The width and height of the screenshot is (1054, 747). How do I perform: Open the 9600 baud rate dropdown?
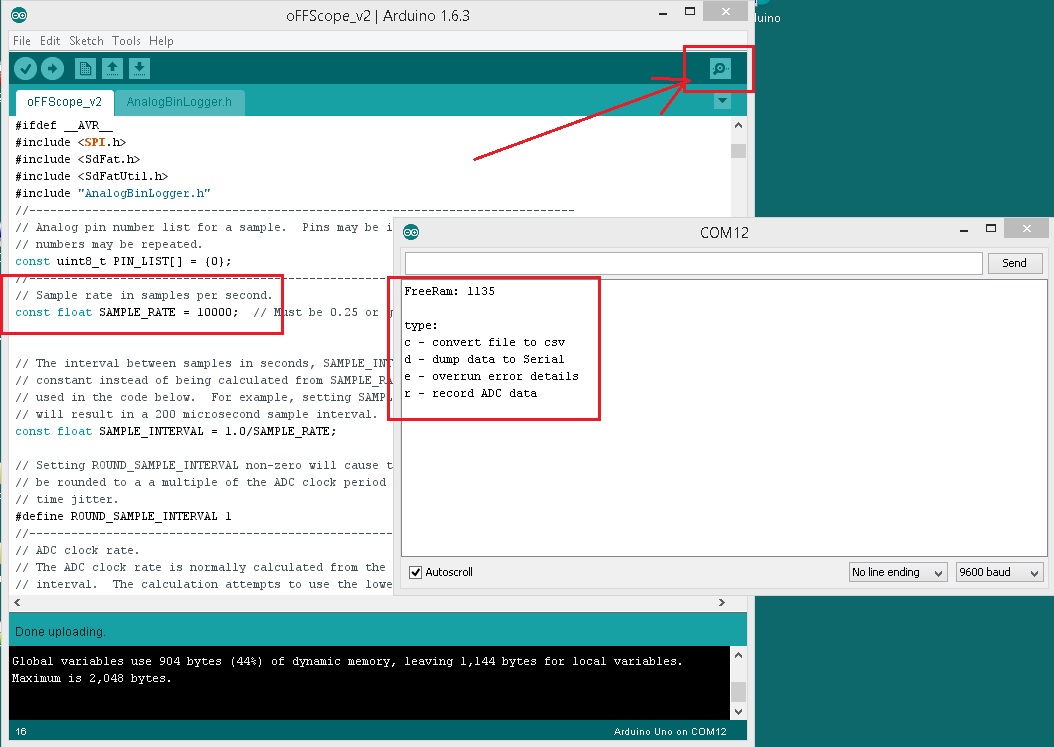[x=999, y=572]
